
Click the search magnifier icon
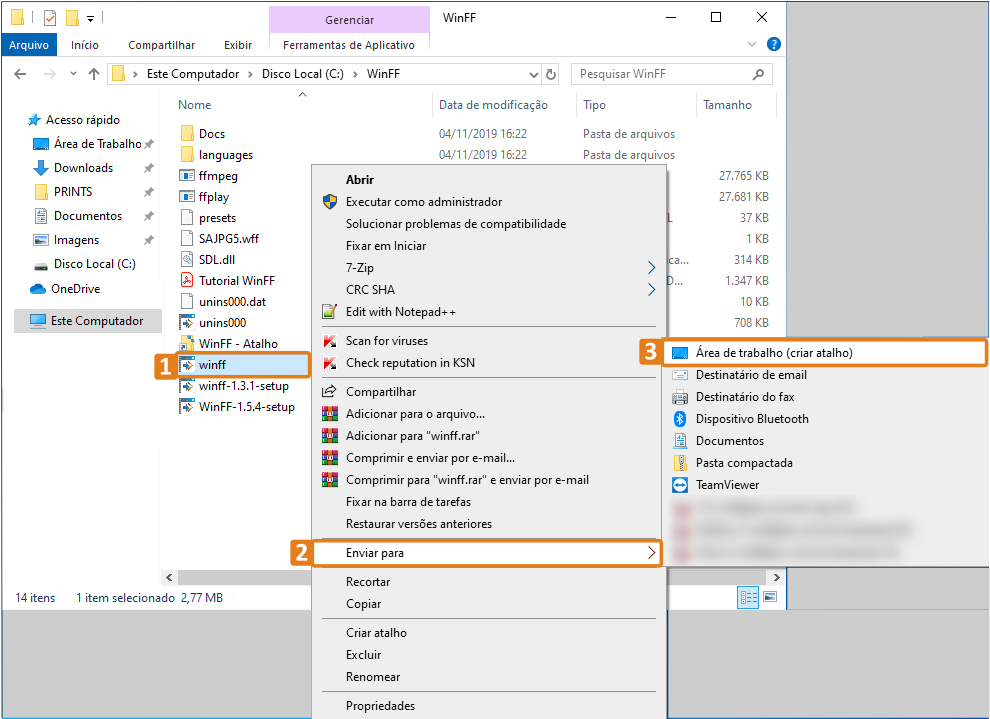pos(758,74)
